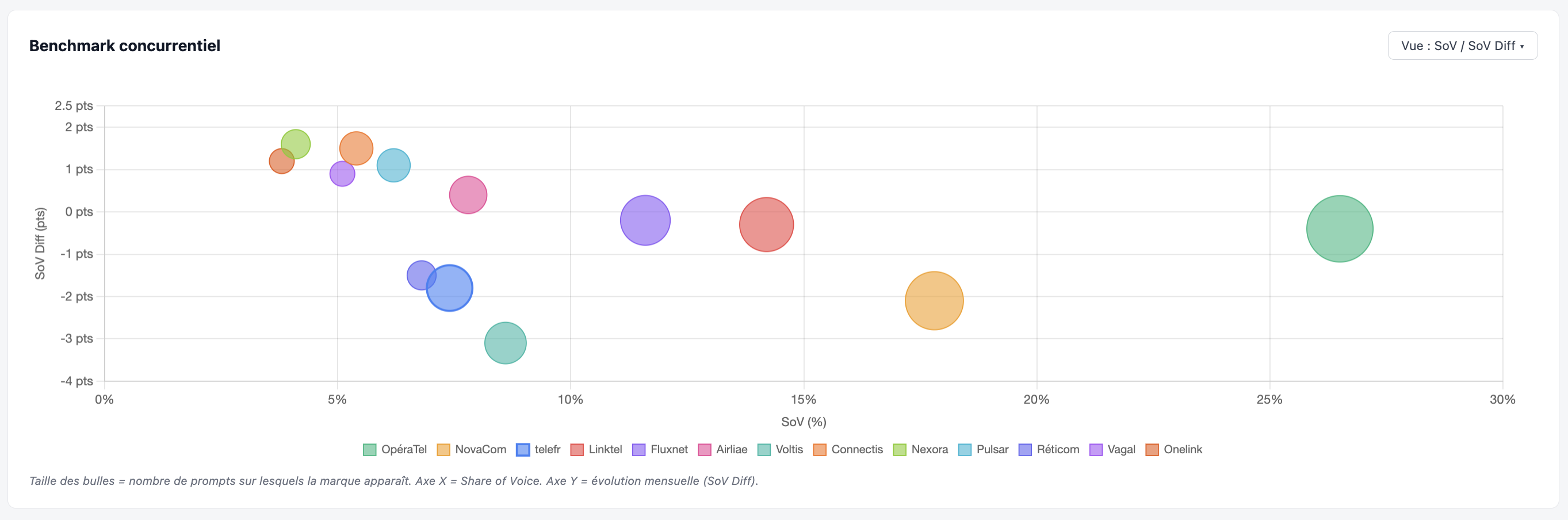1568x520 pixels.
Task: Click the teal Voltis bubble on the chart
Action: click(504, 342)
